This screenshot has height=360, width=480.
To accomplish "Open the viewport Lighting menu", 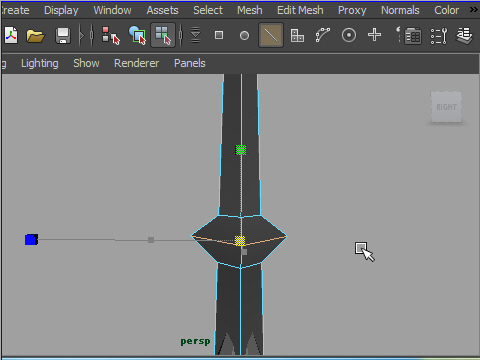I will 40,63.
